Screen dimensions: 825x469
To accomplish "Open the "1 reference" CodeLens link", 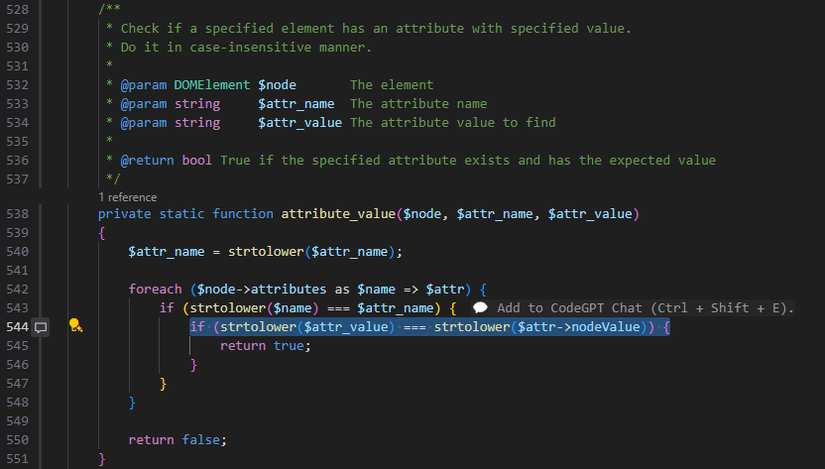I will (x=127, y=198).
